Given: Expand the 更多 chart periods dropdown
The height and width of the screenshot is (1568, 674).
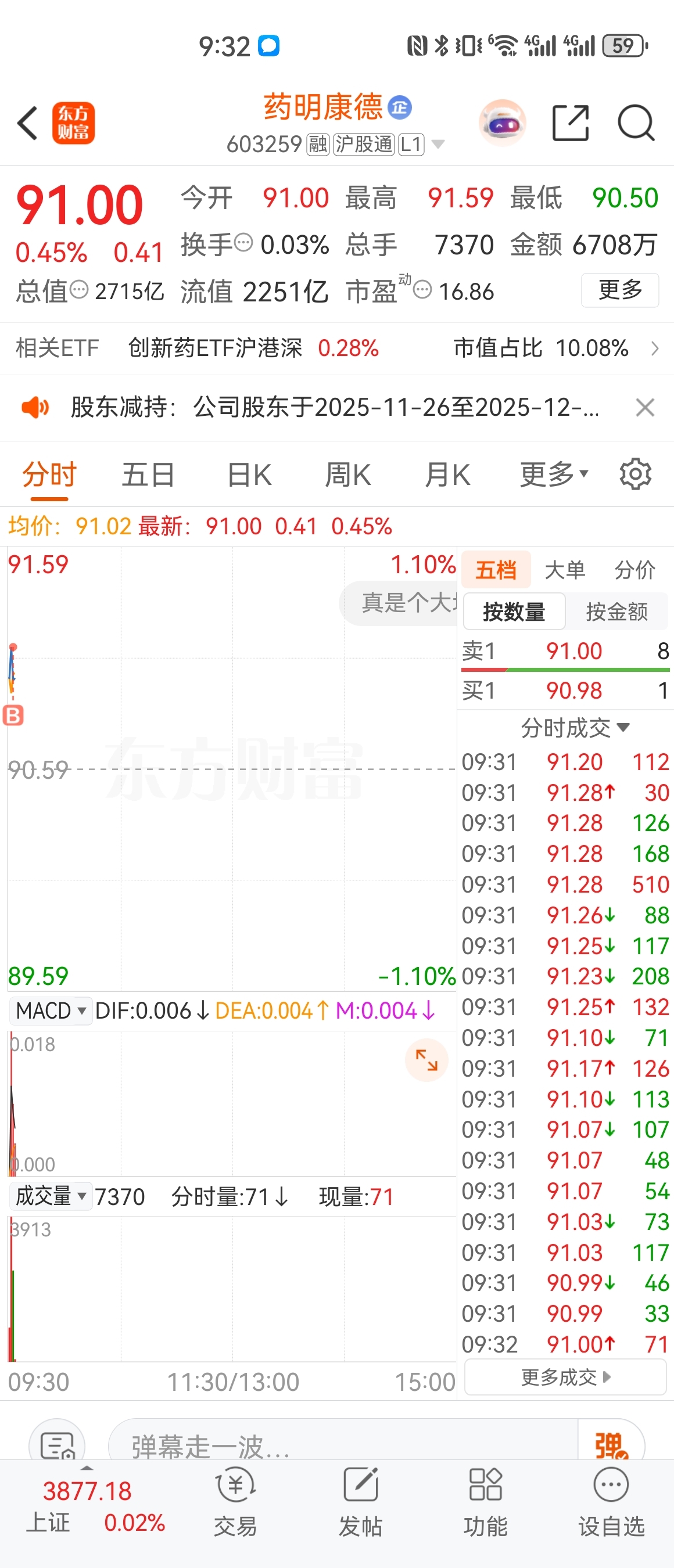Looking at the screenshot, I should point(554,475).
